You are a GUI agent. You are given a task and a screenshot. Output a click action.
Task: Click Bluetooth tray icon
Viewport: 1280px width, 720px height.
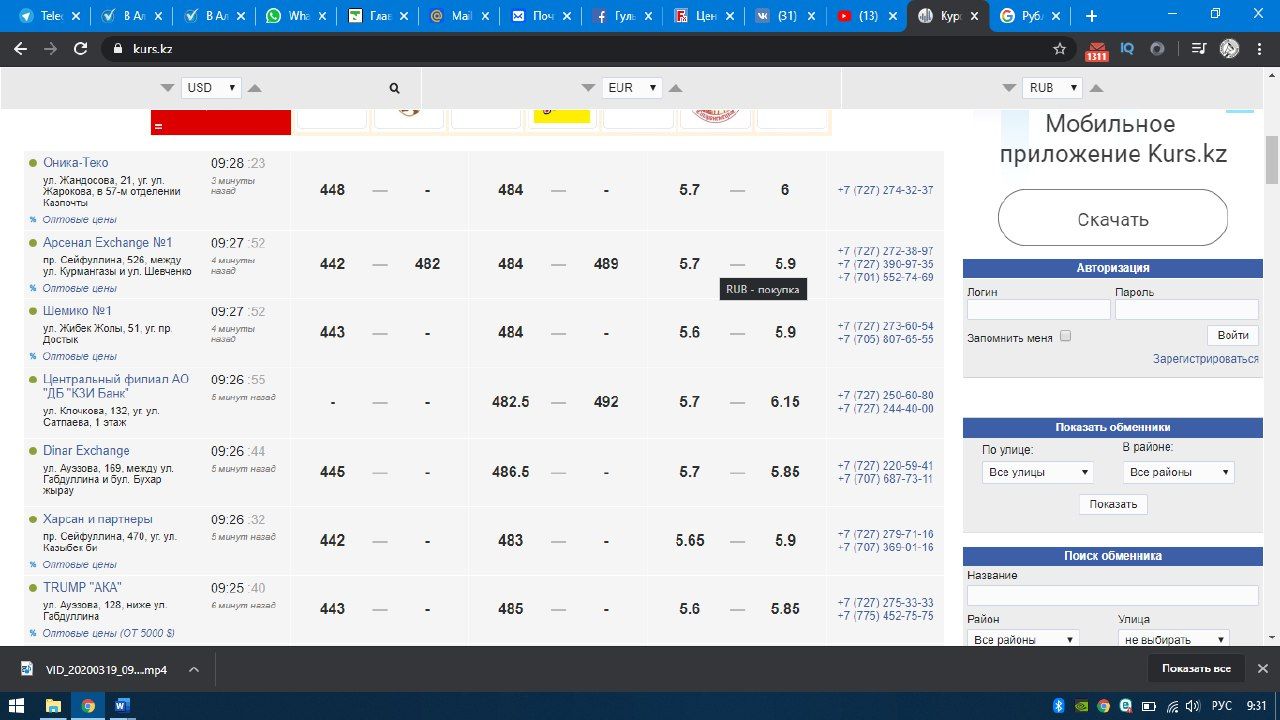pos(1059,706)
